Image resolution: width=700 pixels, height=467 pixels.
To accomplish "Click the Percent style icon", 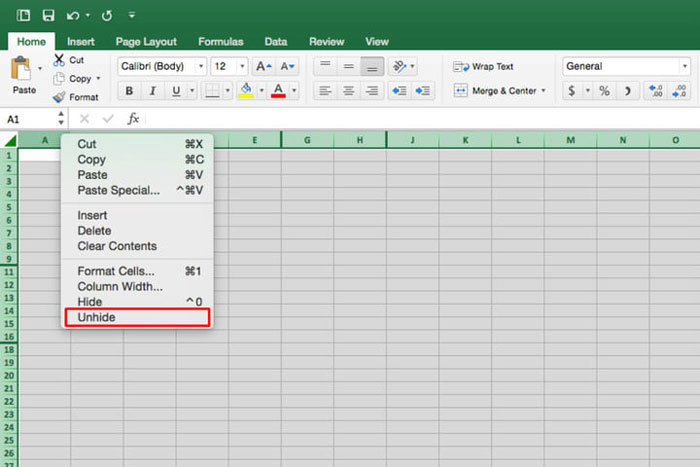I will [604, 91].
